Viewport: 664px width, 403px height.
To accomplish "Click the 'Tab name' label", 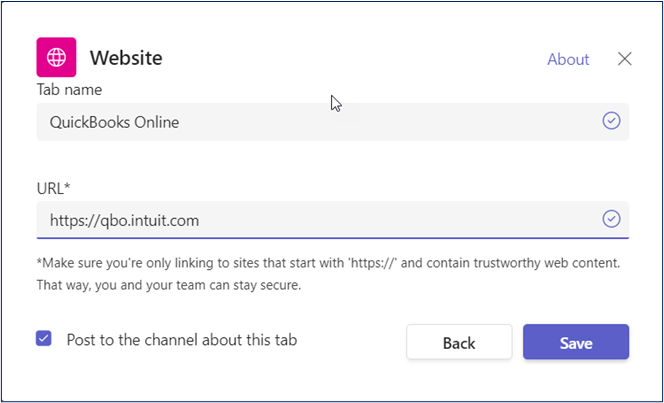I will 69,90.
